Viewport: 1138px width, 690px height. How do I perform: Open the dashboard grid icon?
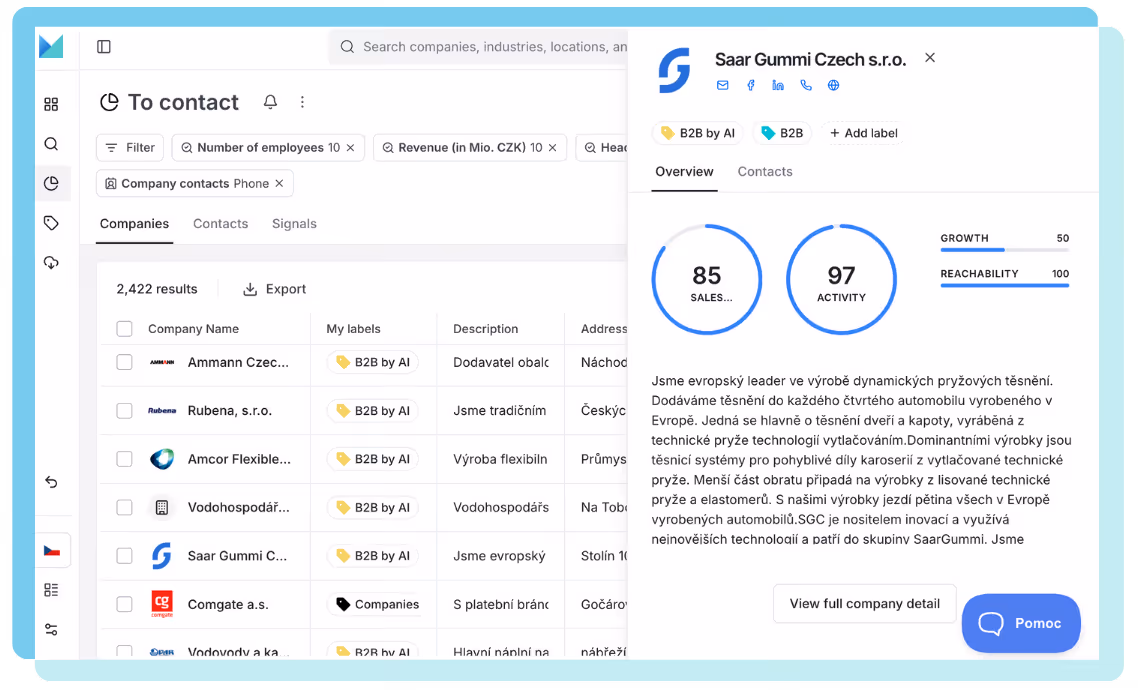tap(51, 104)
